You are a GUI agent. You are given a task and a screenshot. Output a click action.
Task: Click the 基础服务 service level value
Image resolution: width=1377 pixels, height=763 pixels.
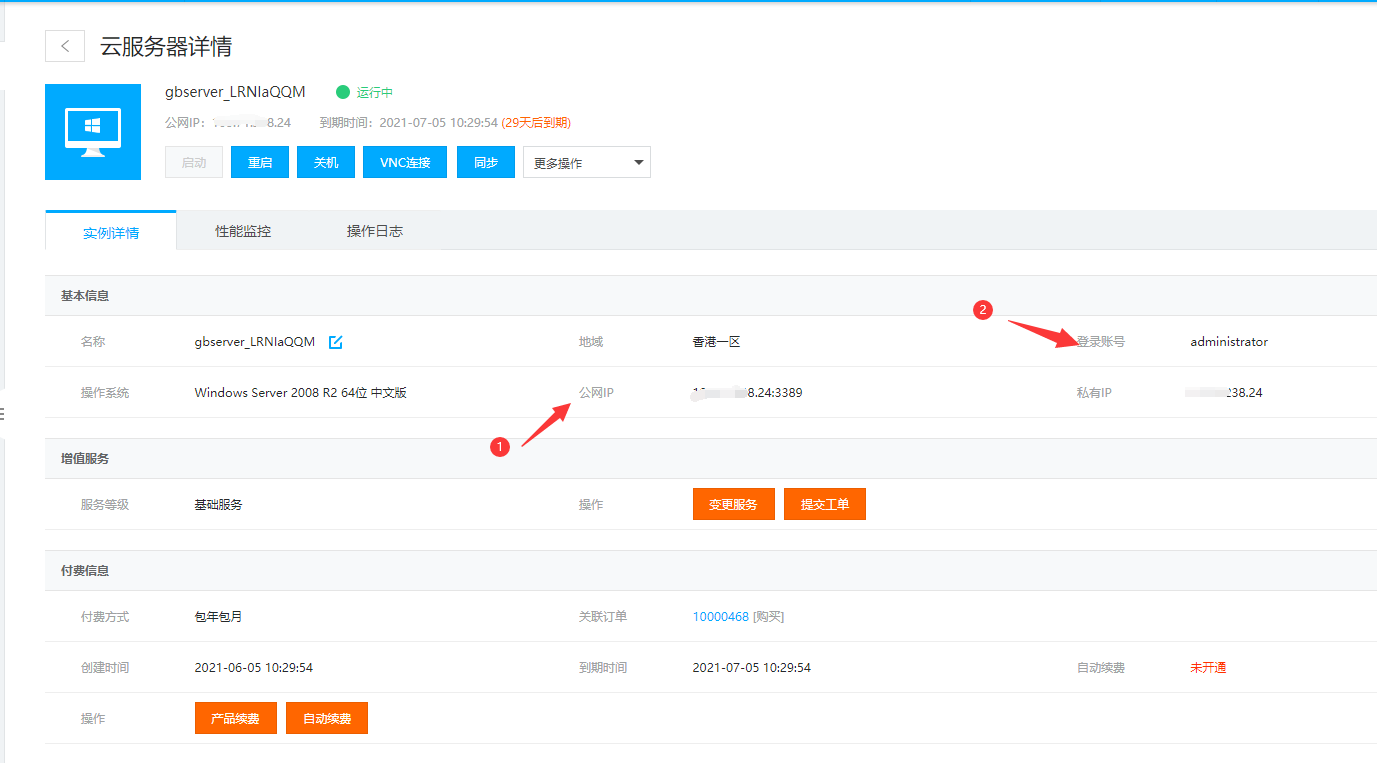tap(218, 505)
